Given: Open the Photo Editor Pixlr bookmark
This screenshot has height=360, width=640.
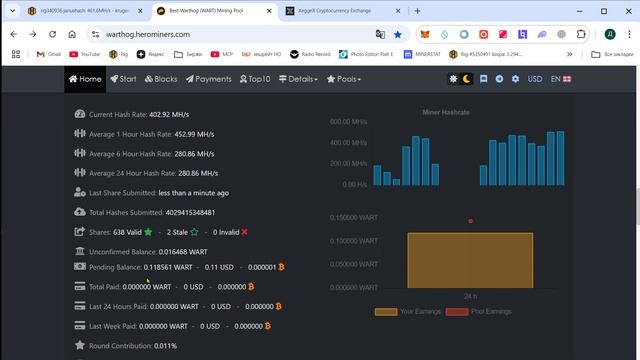Looking at the screenshot, I should pyautogui.click(x=366, y=54).
